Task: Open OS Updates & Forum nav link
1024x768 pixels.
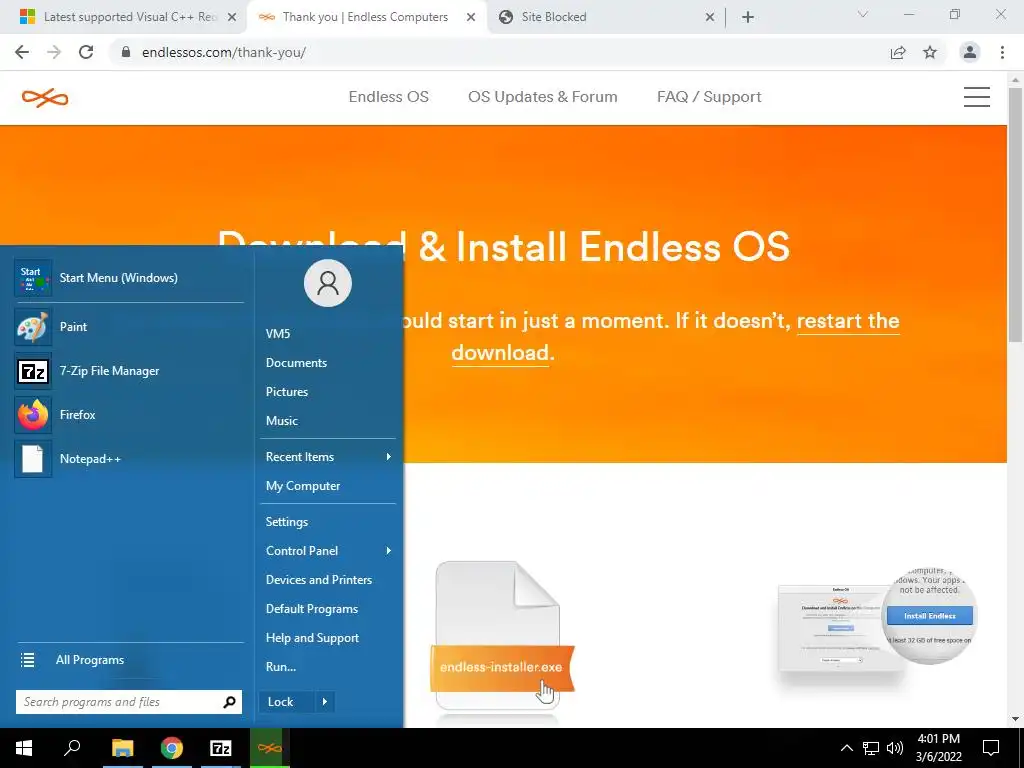Action: 543,97
